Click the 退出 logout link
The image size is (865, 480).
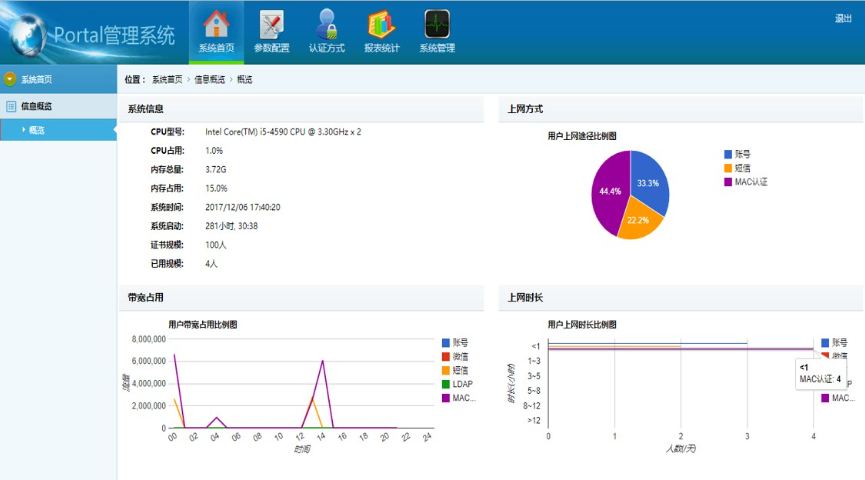(x=843, y=19)
